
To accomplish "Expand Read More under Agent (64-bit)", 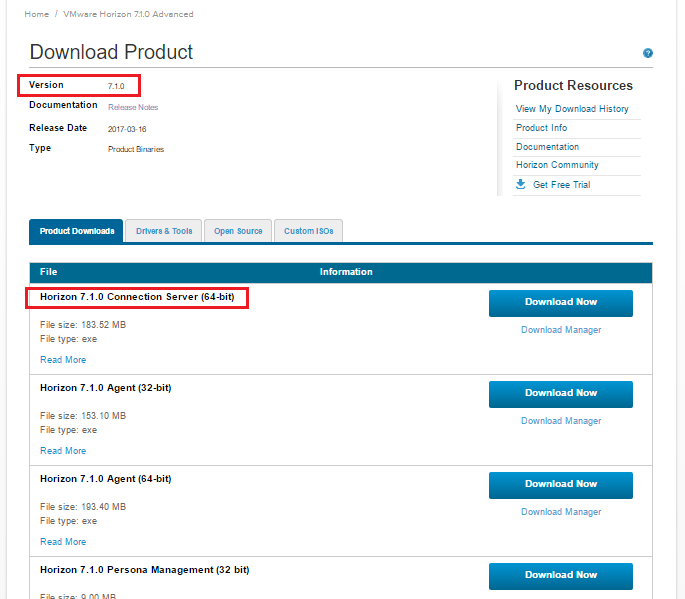I will click(63, 542).
